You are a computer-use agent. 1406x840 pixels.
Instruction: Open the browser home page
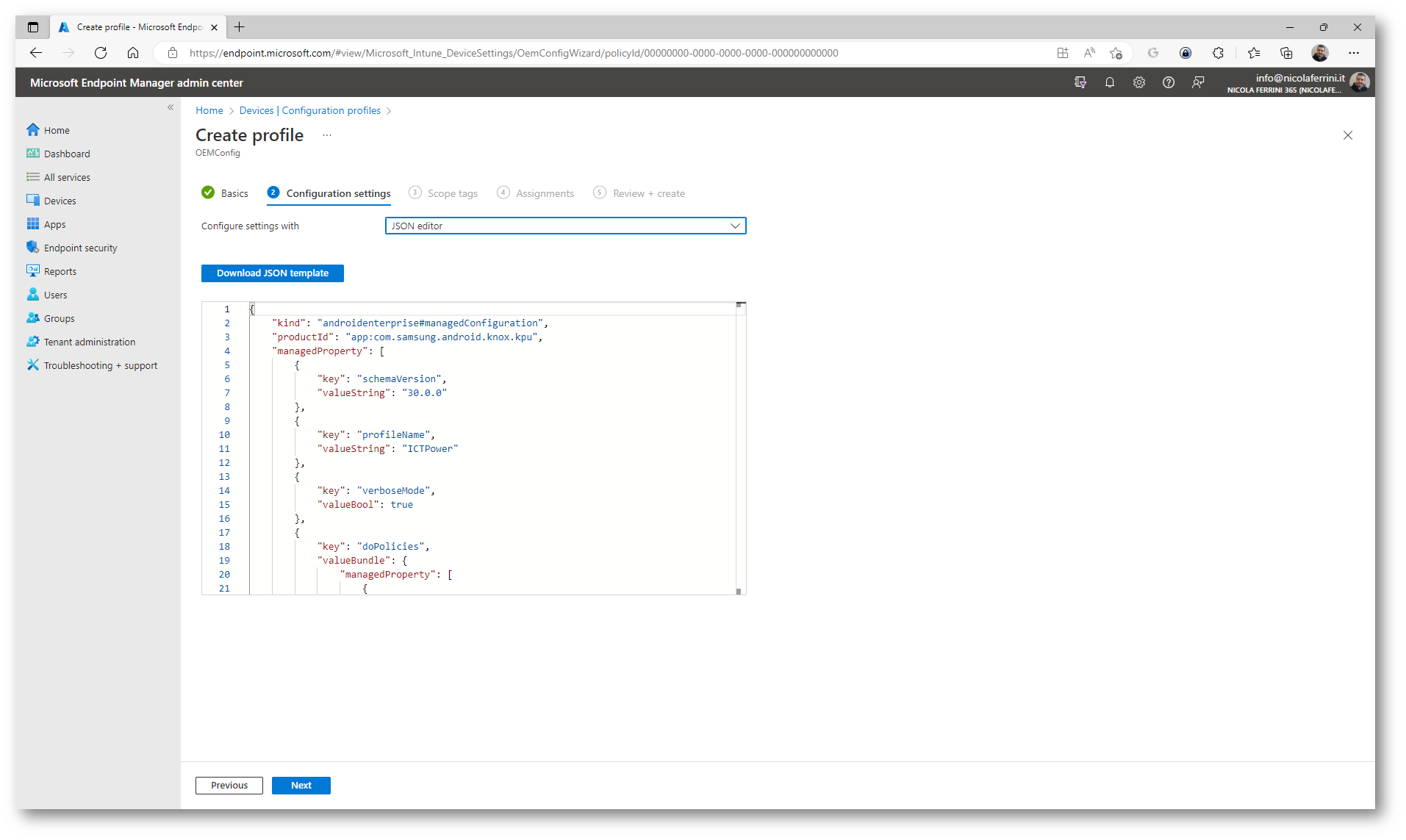coord(133,53)
